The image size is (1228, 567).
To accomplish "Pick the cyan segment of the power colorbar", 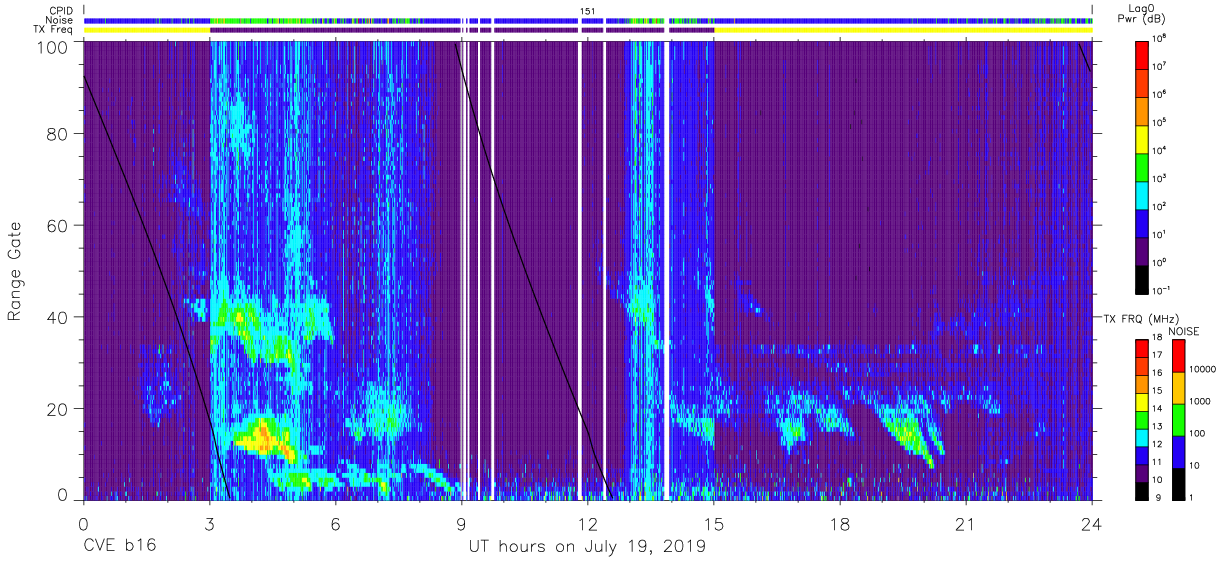I will [1143, 194].
